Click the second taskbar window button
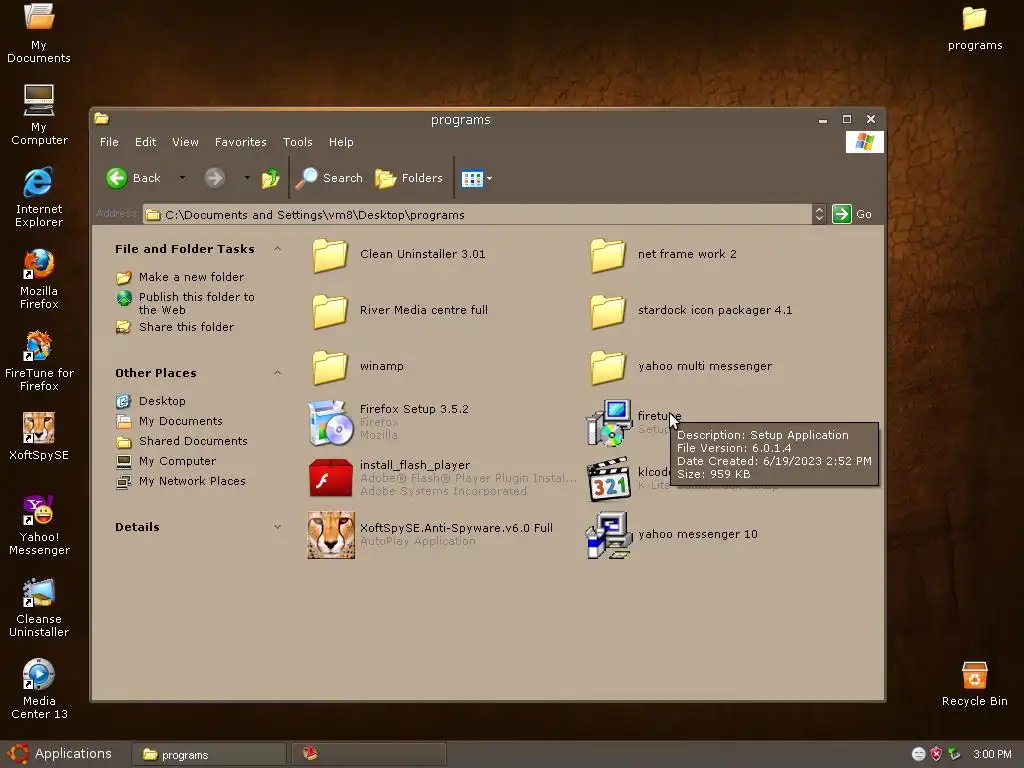Viewport: 1024px width, 768px height. 369,754
